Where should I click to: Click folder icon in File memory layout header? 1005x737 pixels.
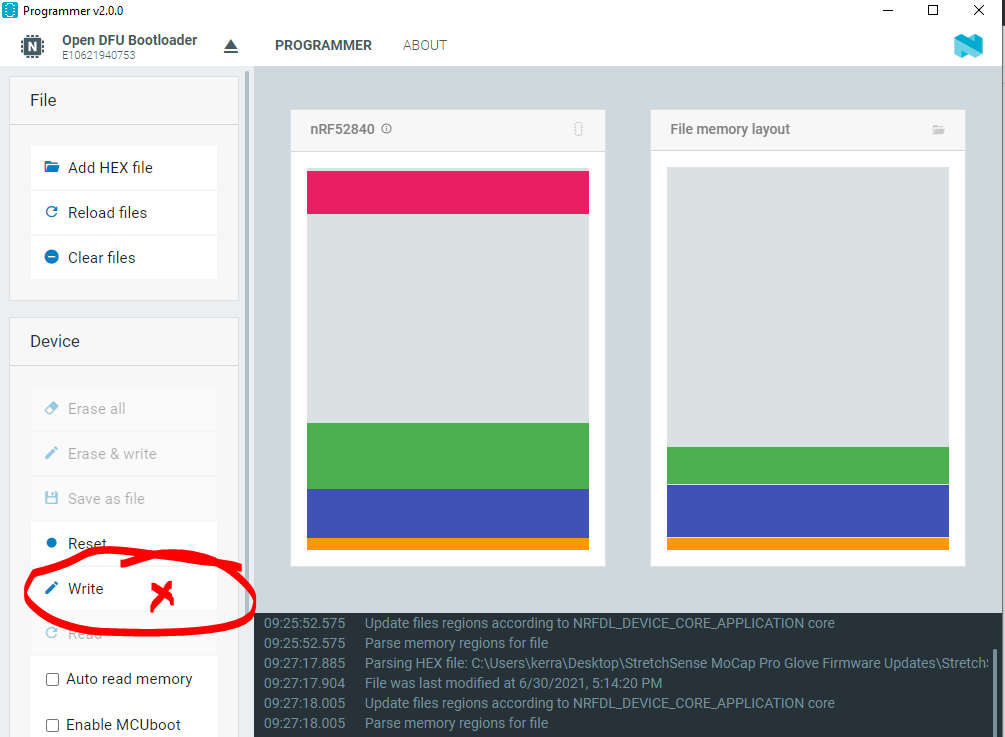click(x=938, y=129)
